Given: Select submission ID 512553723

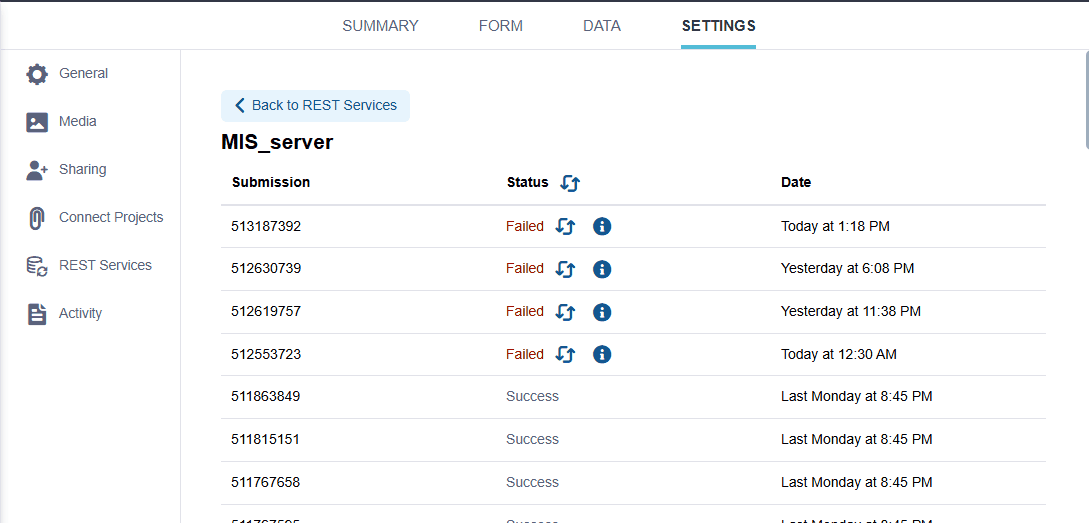Looking at the screenshot, I should (x=266, y=354).
